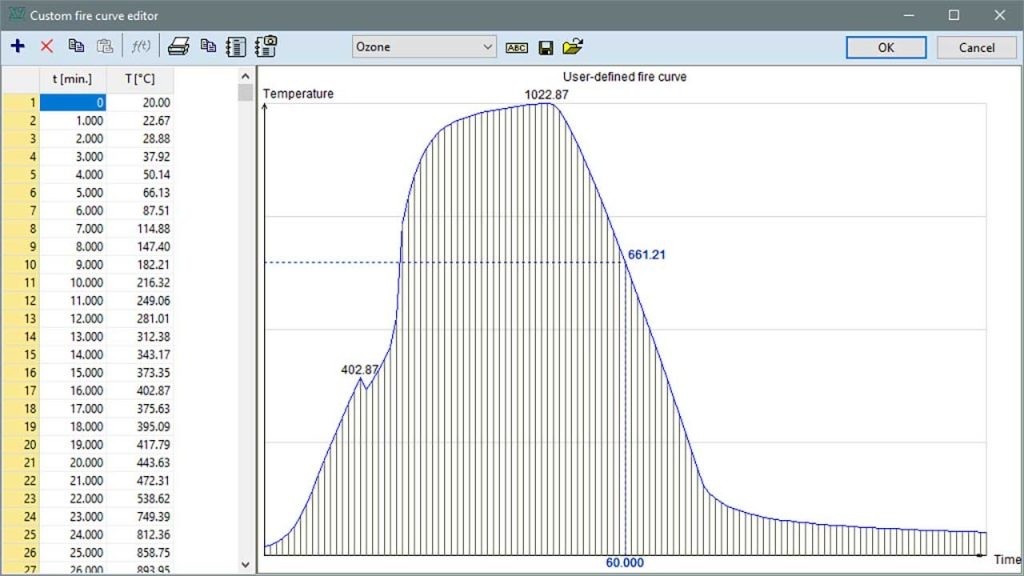Click the camera snapshot report icon
The image size is (1024, 576).
click(x=266, y=46)
